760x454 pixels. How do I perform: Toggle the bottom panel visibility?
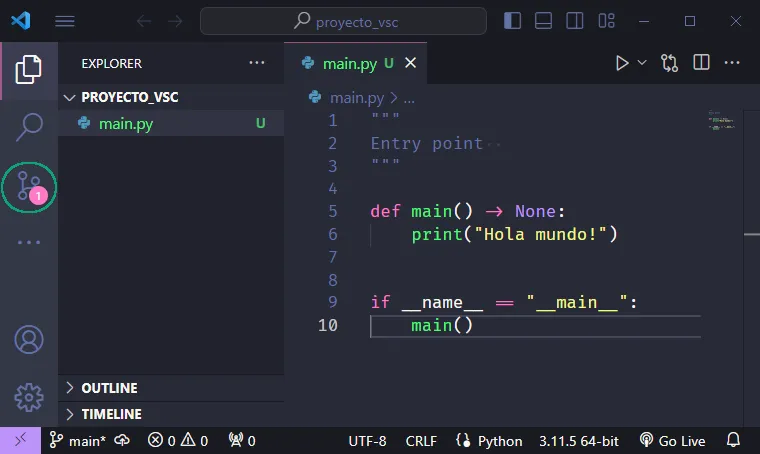543,21
